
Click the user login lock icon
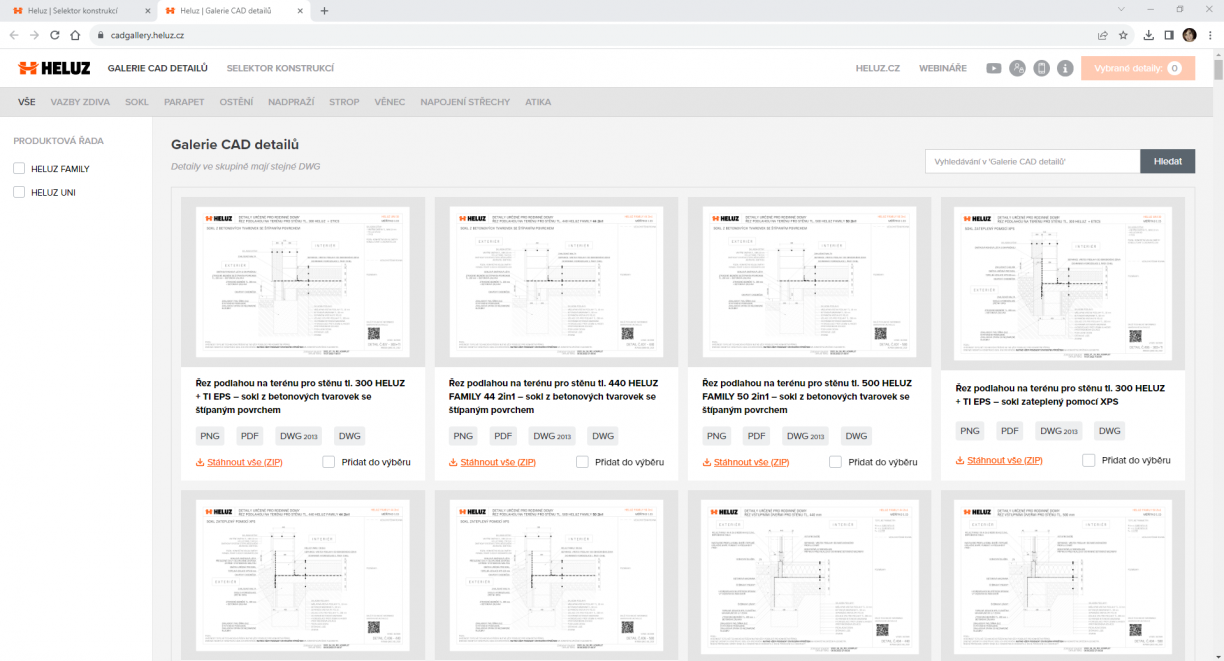(1017, 68)
